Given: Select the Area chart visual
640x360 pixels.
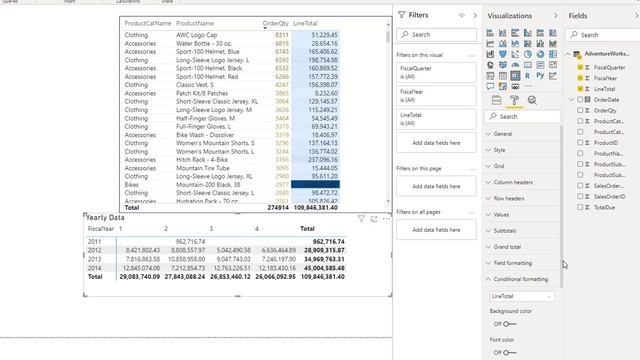Looking at the screenshot, I should tap(502, 43).
